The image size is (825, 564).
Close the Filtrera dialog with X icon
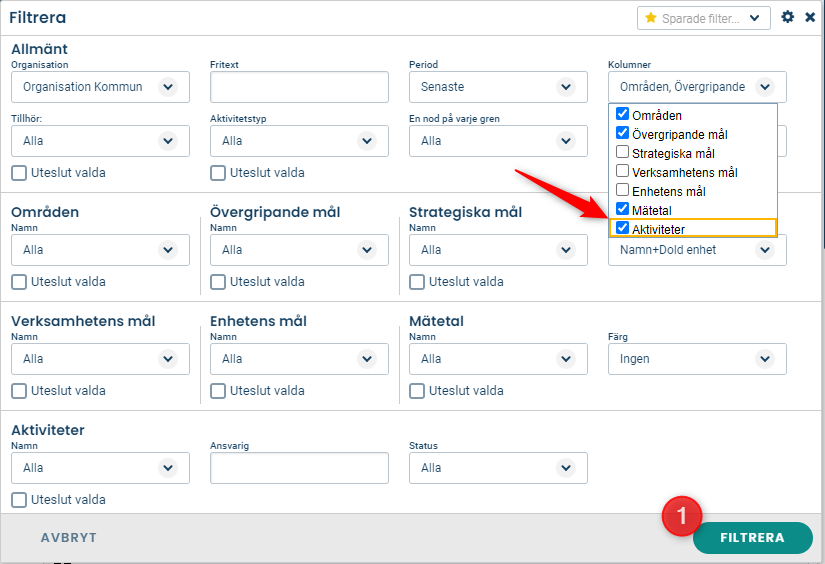click(x=810, y=17)
